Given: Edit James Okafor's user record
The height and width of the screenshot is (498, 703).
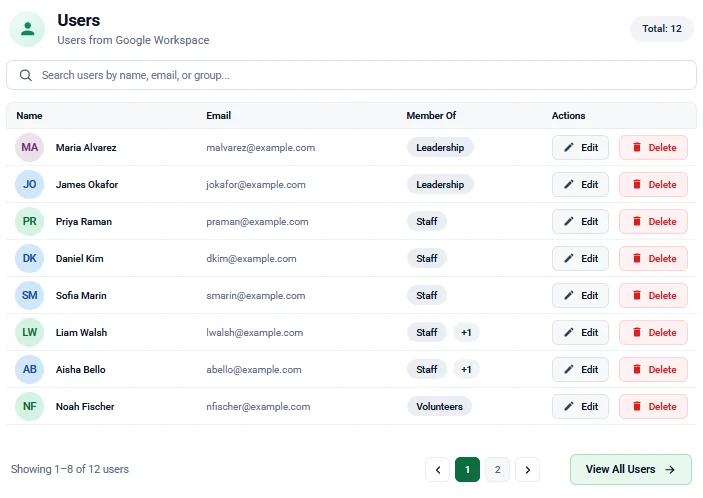Looking at the screenshot, I should 580,184.
